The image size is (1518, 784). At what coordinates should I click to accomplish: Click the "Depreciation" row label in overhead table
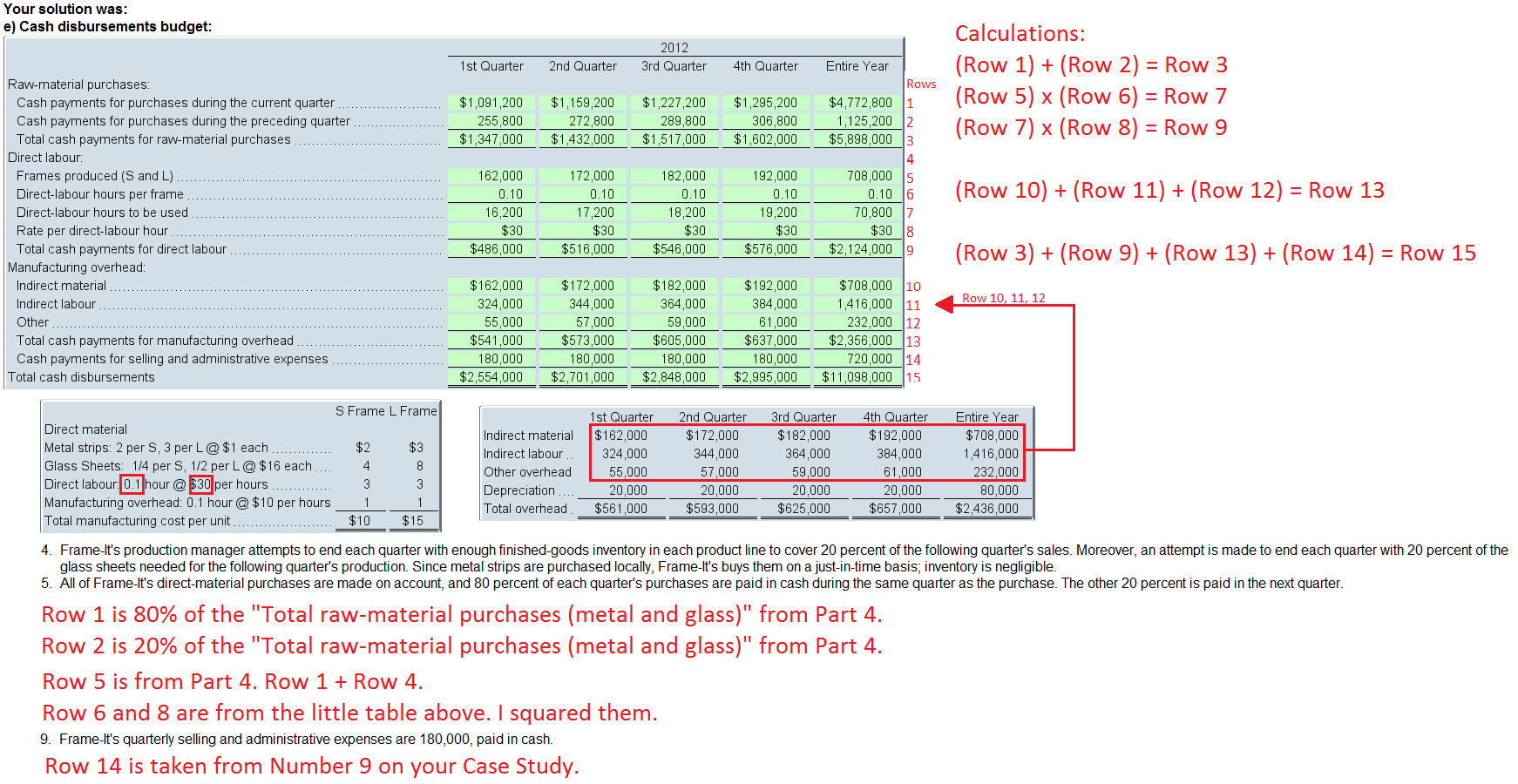point(519,490)
